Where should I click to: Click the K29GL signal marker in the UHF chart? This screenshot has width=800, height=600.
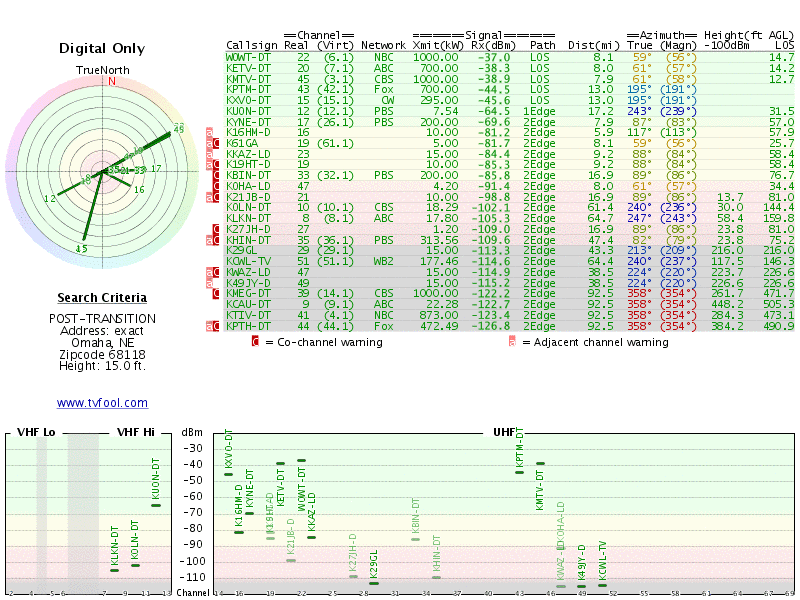374,583
